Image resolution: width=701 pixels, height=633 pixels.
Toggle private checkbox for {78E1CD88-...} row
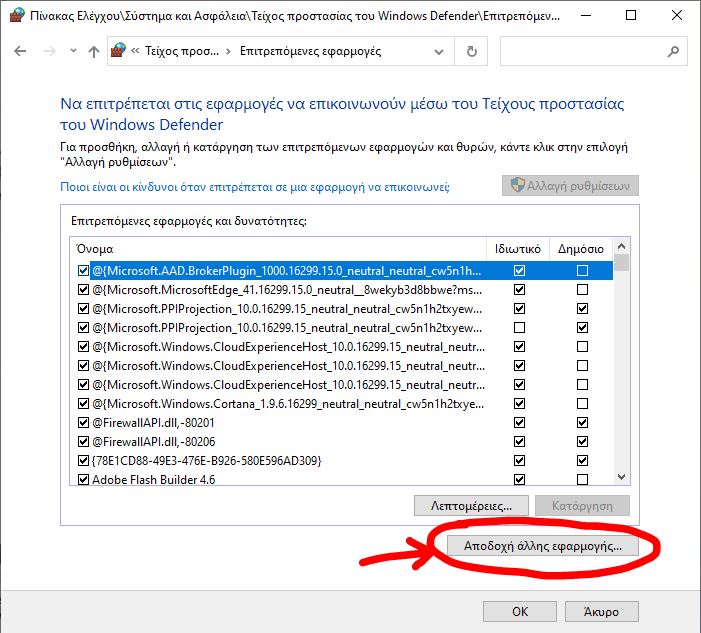(519, 460)
